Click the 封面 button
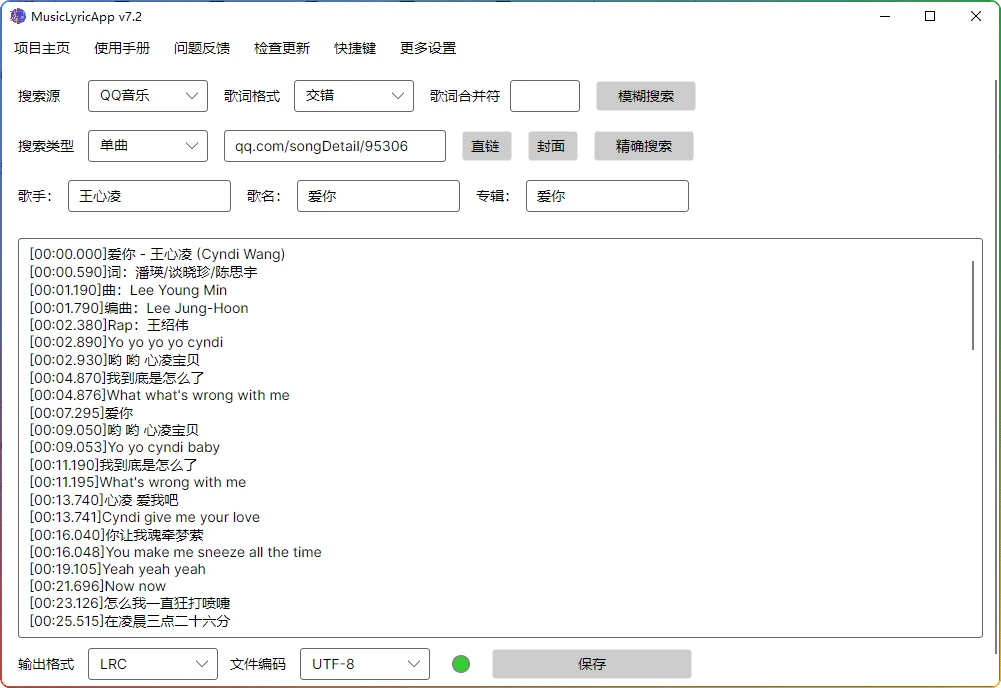This screenshot has height=688, width=1001. pyautogui.click(x=553, y=146)
